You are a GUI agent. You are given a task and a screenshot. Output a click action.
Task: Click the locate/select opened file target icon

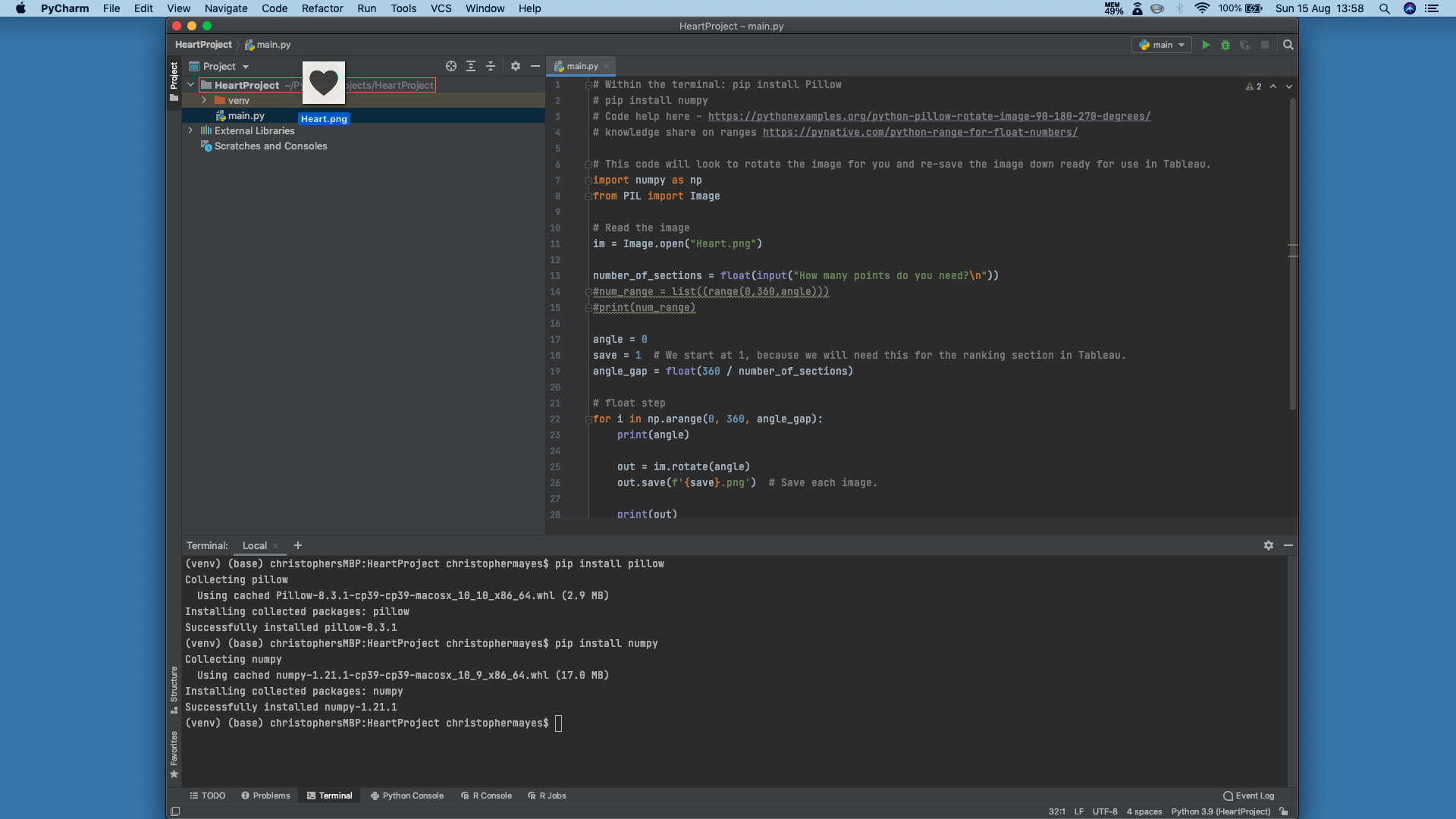(x=451, y=67)
